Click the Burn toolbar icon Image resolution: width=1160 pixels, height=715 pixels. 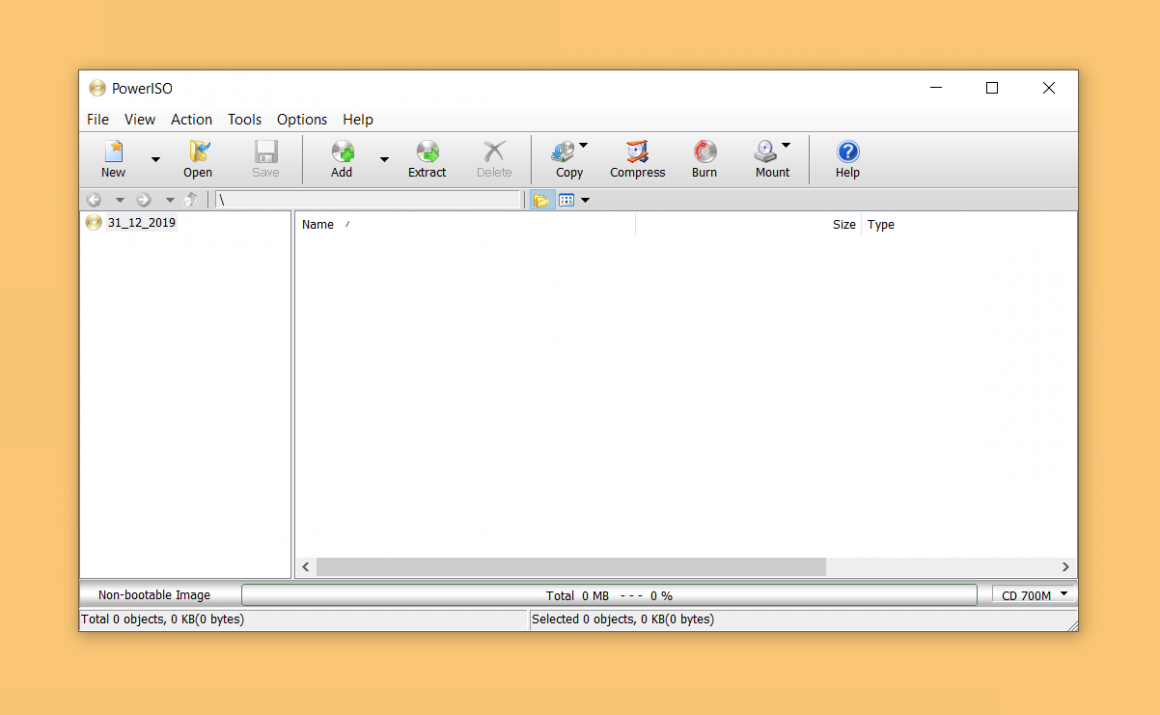pos(704,152)
